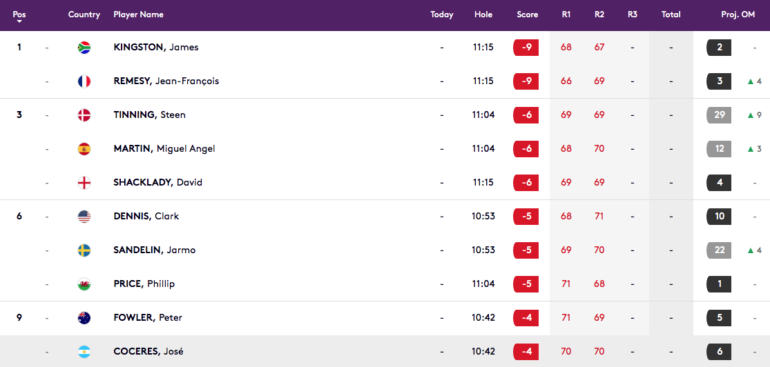Click the Australian flag for Fowler
Viewport: 770px width, 367px height.
point(84,318)
